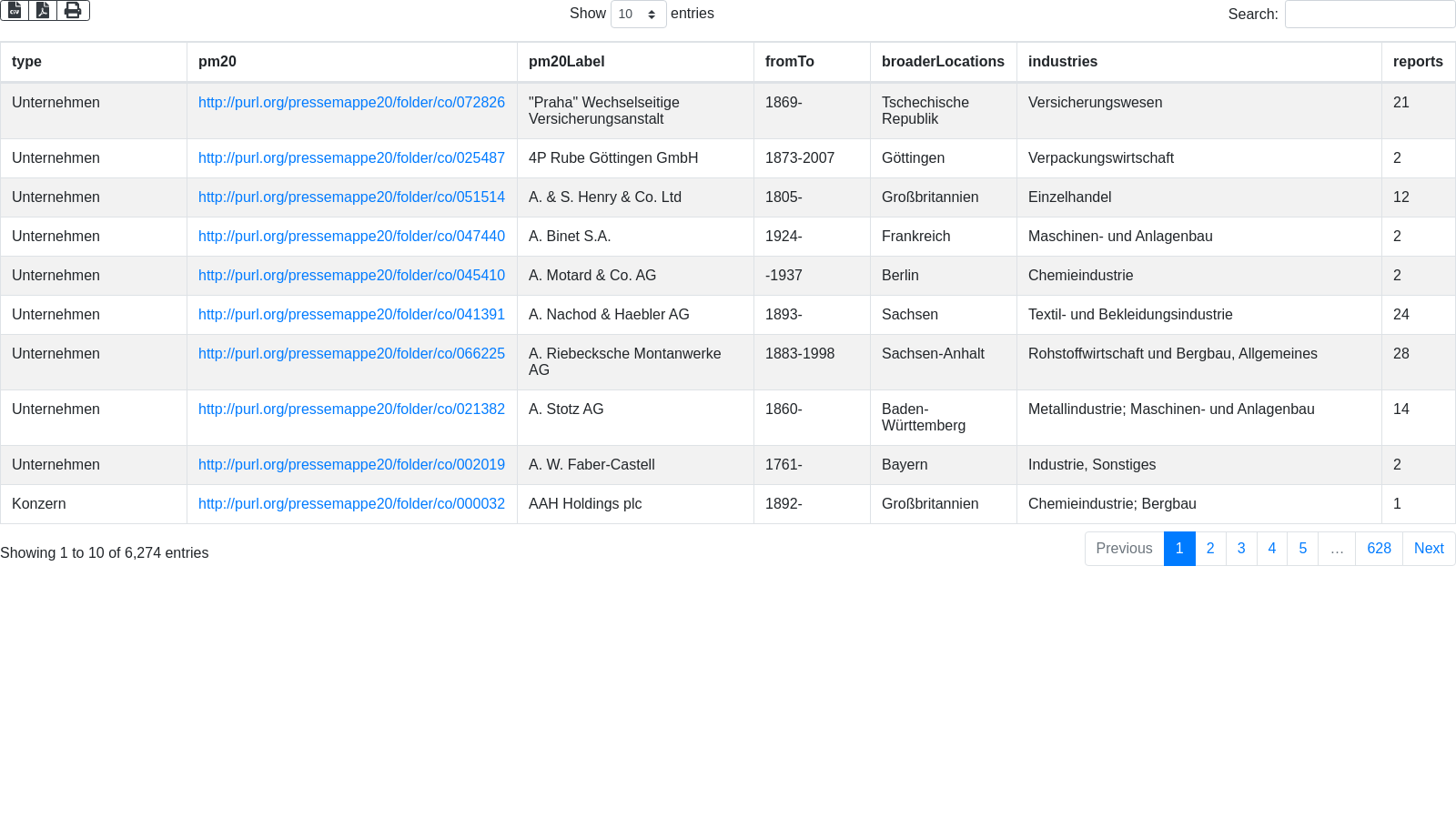Jump to page 5

1302,549
